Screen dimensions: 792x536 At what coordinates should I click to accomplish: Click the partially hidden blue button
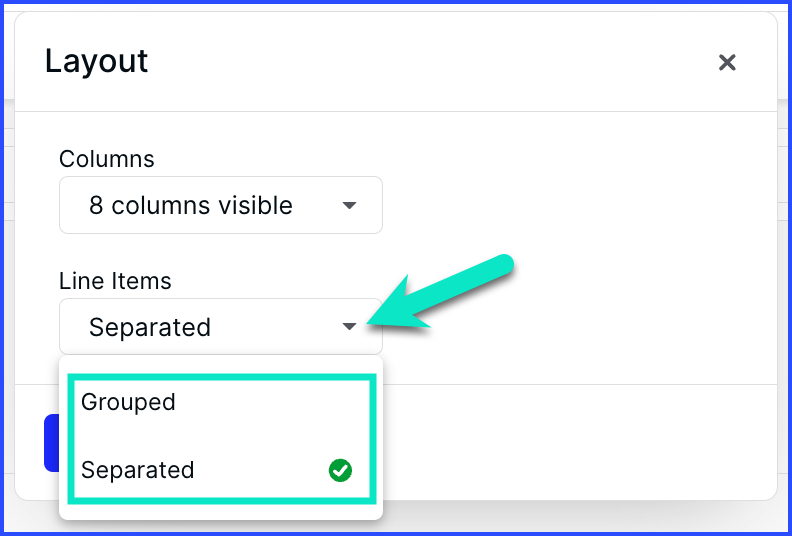click(x=52, y=443)
